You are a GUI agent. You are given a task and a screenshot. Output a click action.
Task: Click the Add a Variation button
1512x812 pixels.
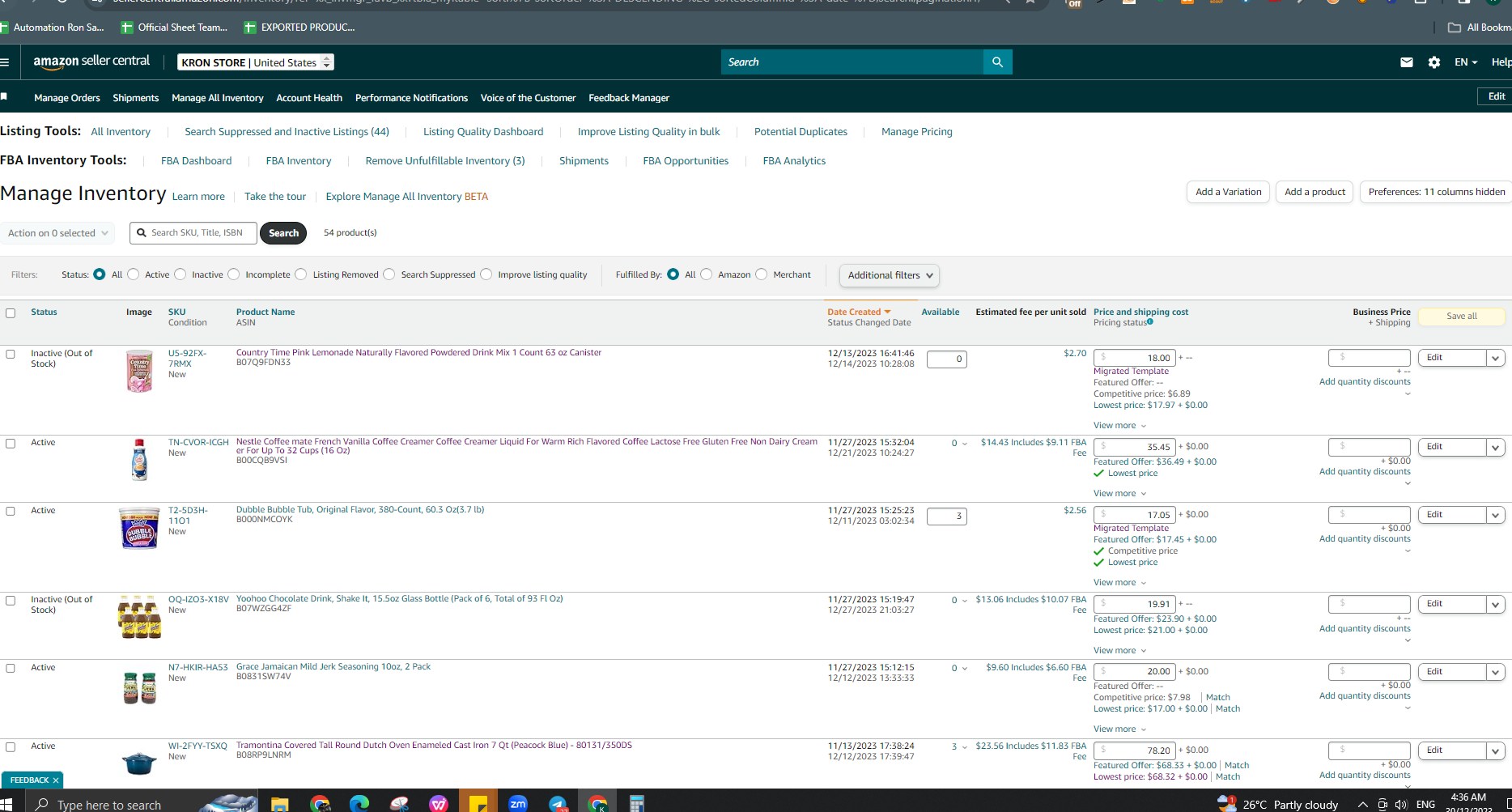(1228, 192)
